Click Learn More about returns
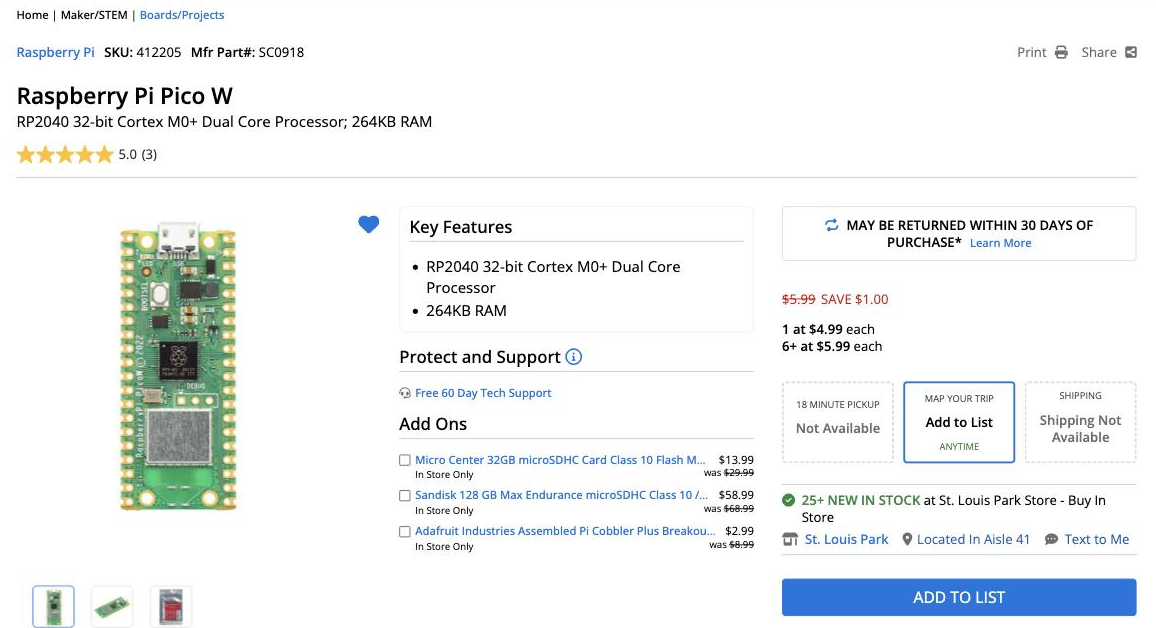 click(x=1000, y=243)
